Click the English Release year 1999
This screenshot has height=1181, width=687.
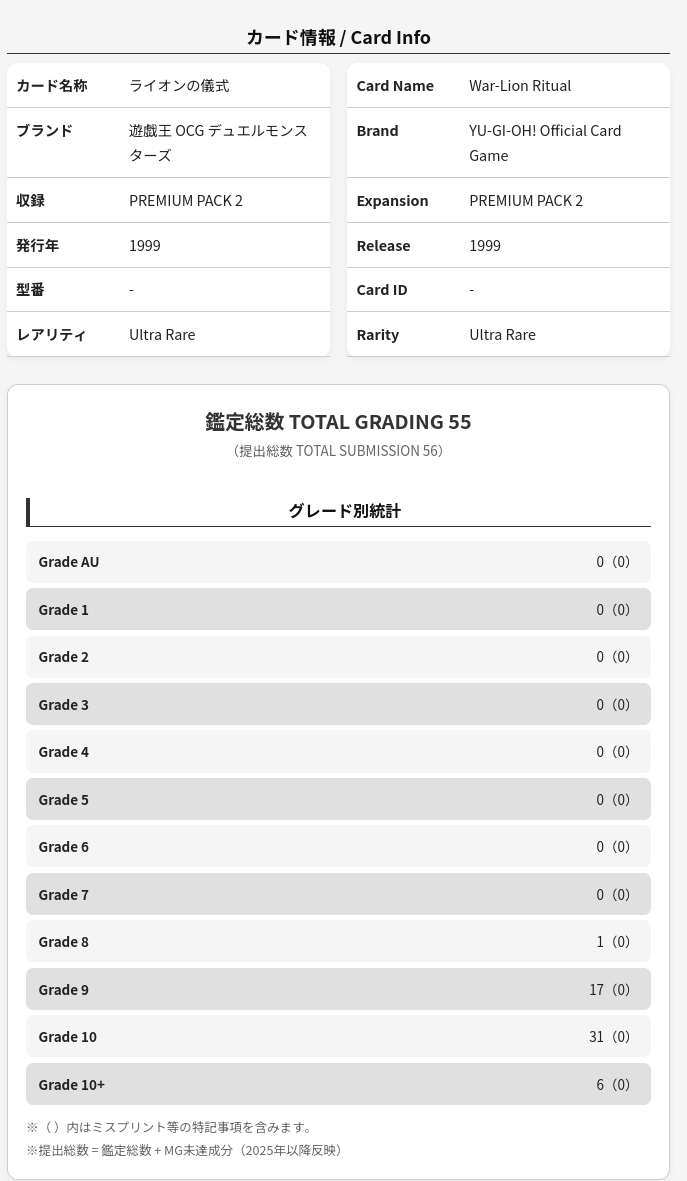(485, 245)
